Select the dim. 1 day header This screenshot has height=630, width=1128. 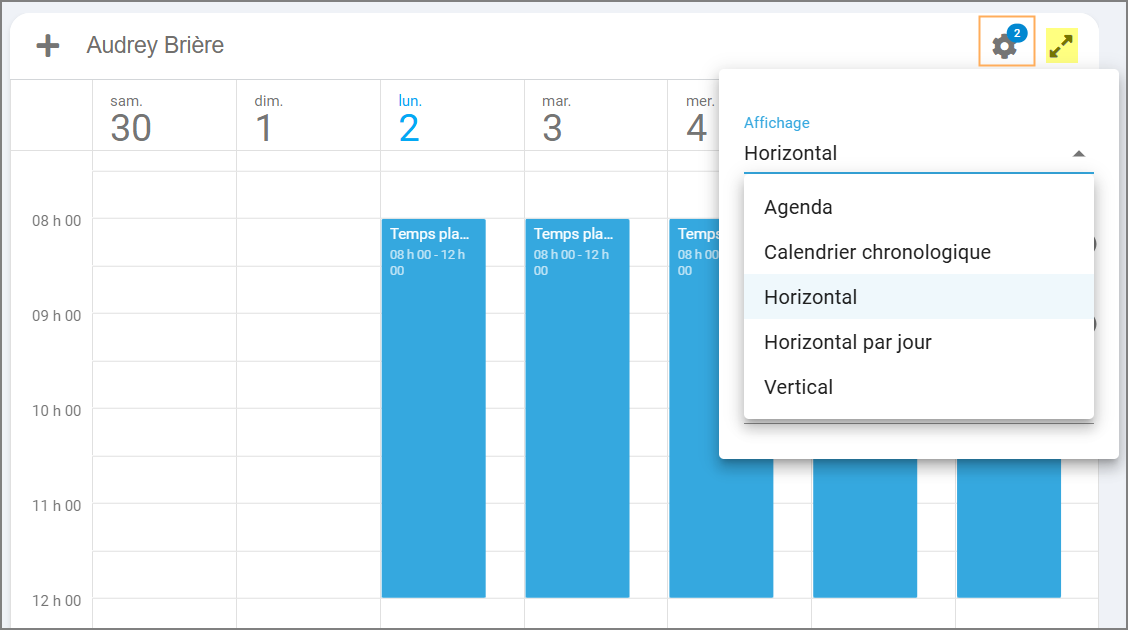click(x=264, y=118)
